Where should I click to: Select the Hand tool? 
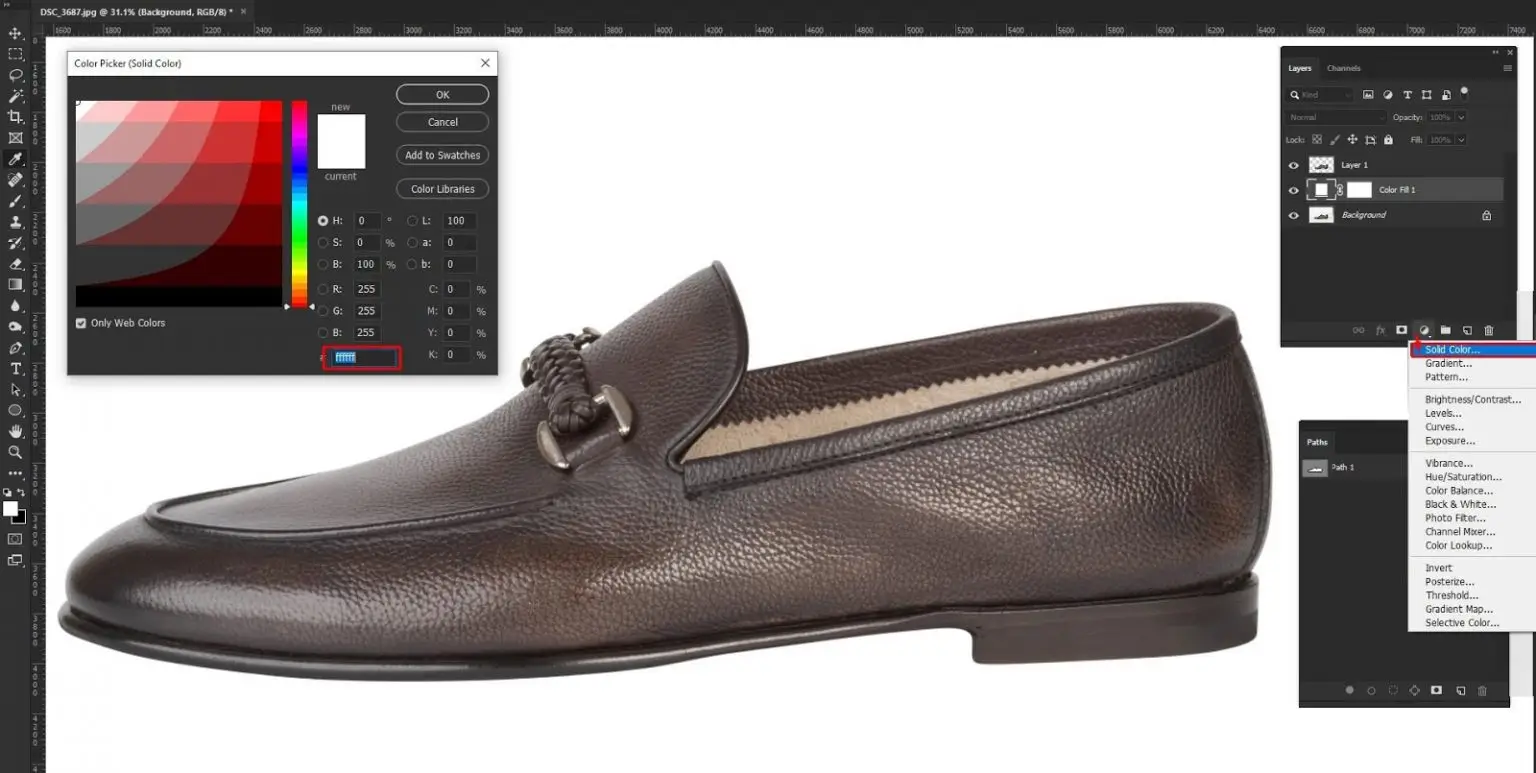point(15,432)
